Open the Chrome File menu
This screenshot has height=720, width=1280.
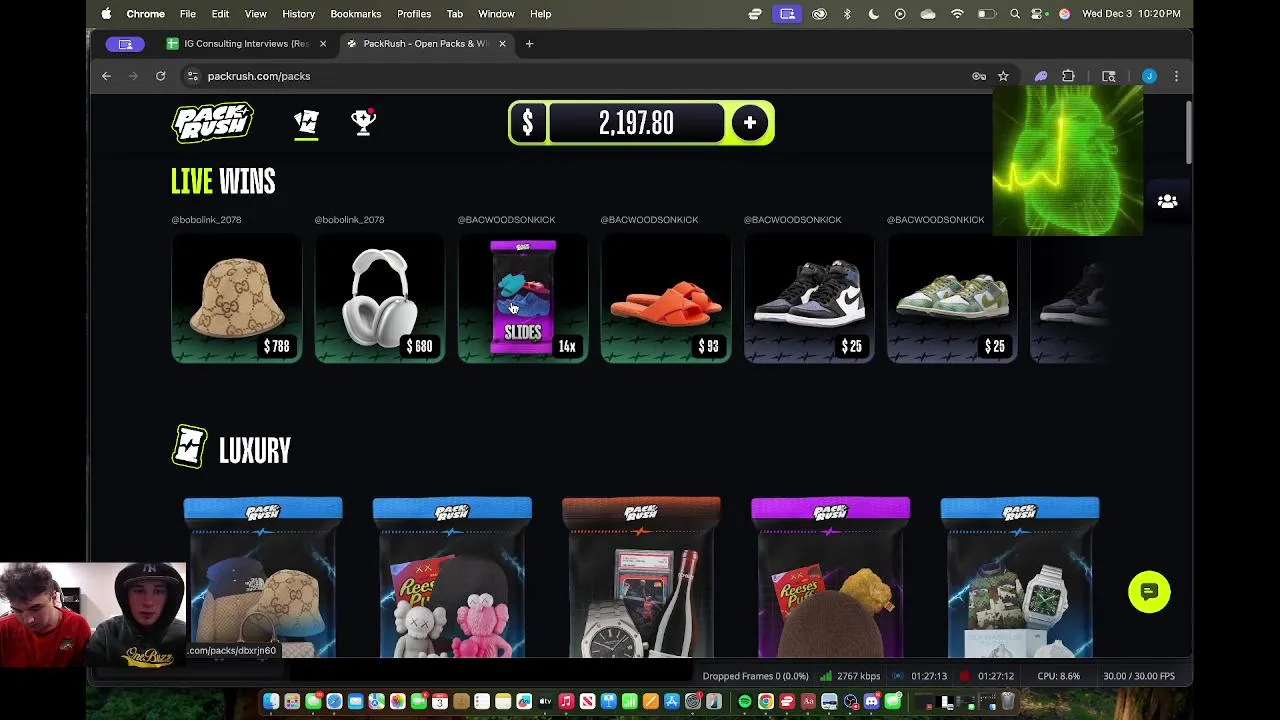pyautogui.click(x=187, y=14)
